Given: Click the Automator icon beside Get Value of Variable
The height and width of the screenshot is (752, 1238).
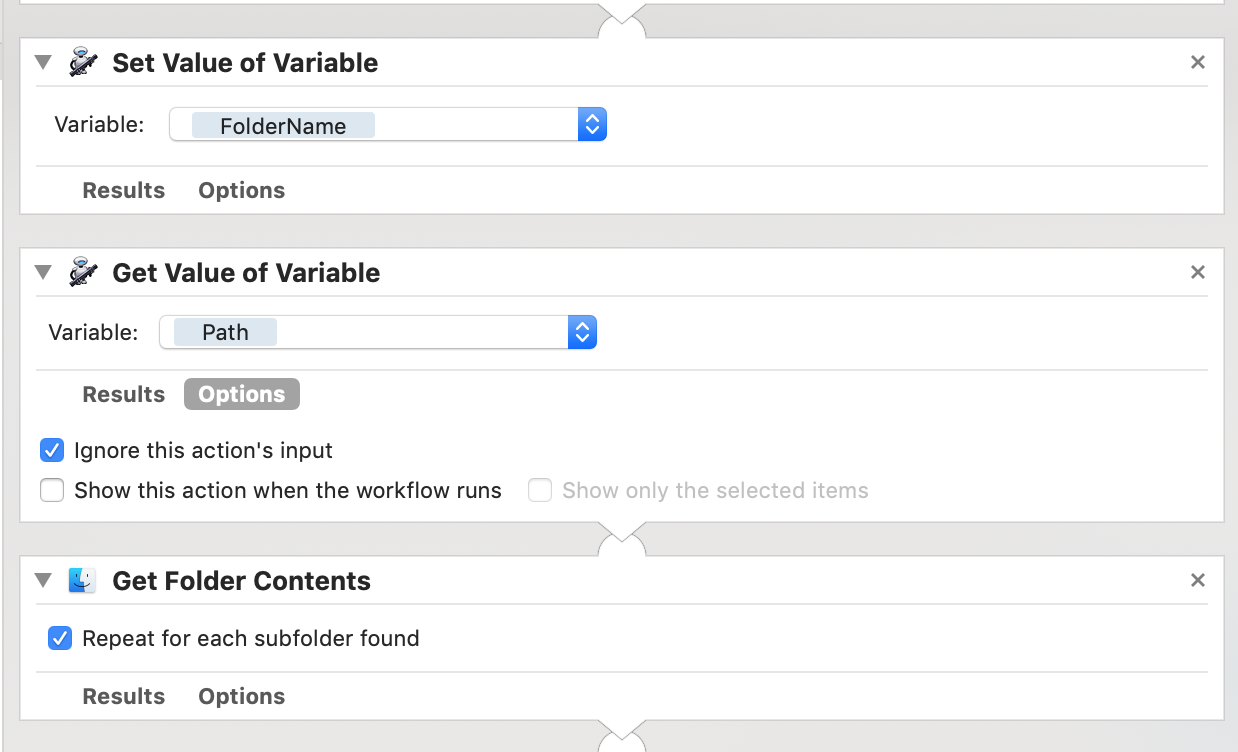Looking at the screenshot, I should click(x=83, y=273).
